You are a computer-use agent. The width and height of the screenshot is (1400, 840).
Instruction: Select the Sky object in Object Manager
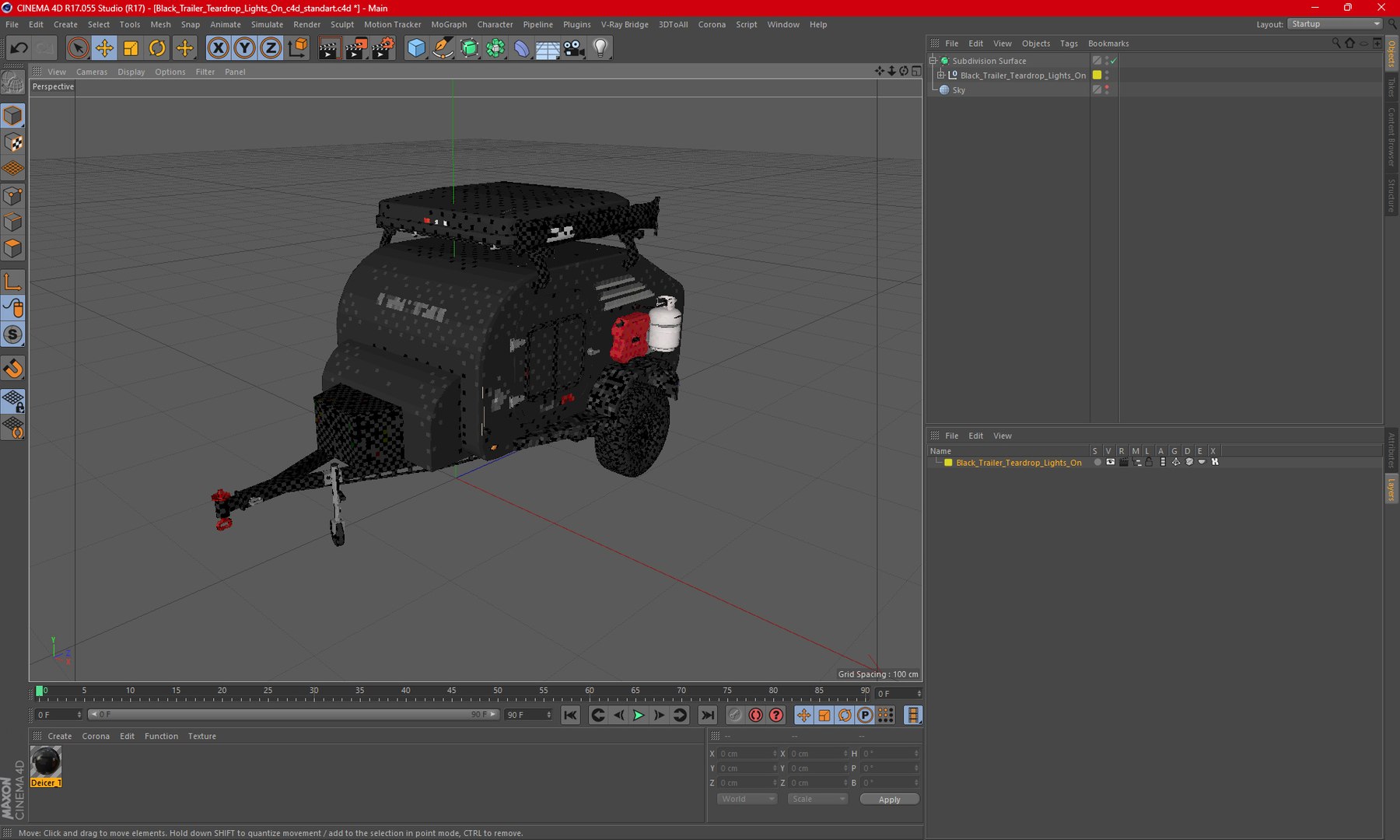click(x=959, y=90)
